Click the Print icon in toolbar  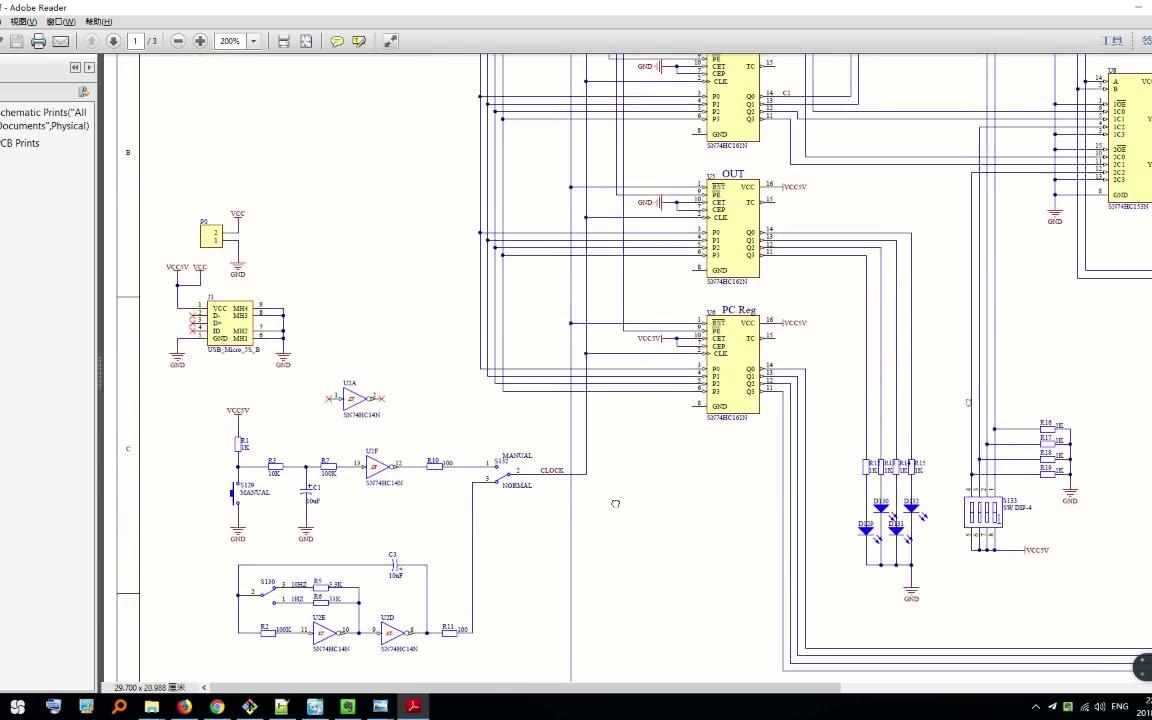point(38,41)
